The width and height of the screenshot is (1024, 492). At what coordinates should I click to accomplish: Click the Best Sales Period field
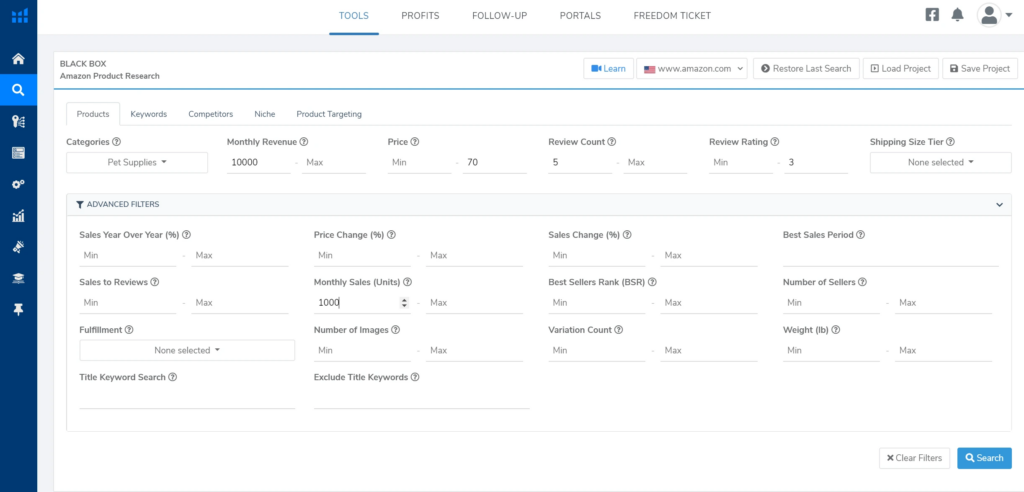891,255
